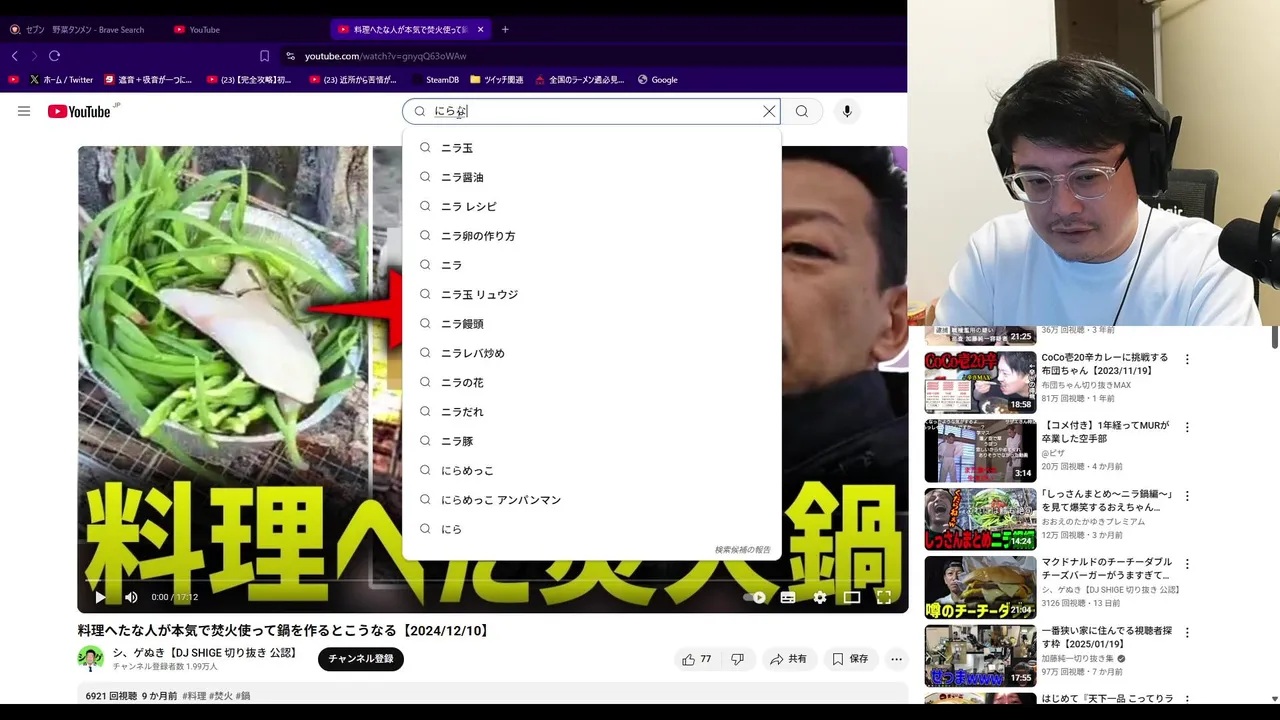Pick the ニラ卵の作り方 suggestion
The width and height of the screenshot is (1280, 720).
click(x=591, y=236)
